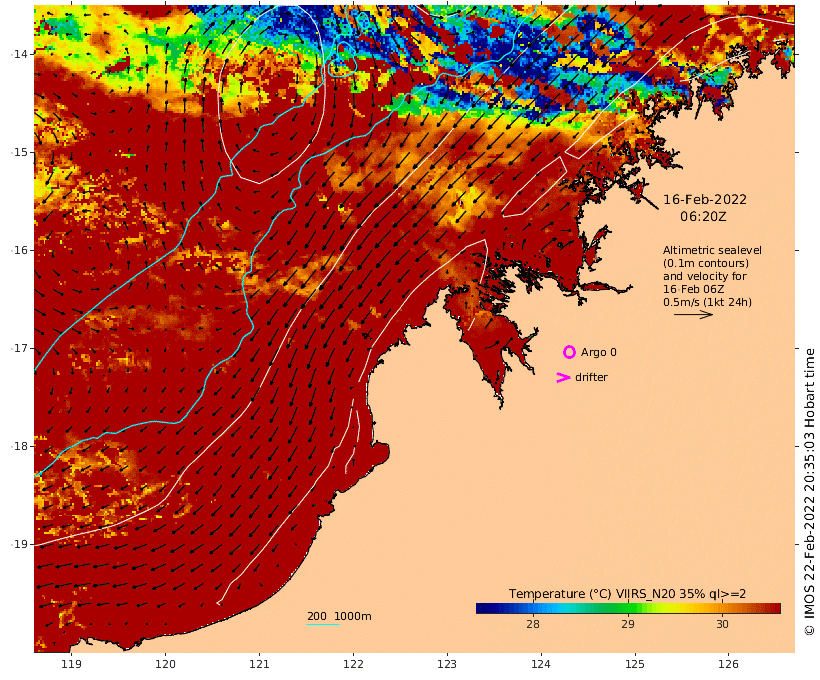The image size is (820, 680).
Task: Click the '16 Feb 06Z' text line
Action: [x=693, y=289]
